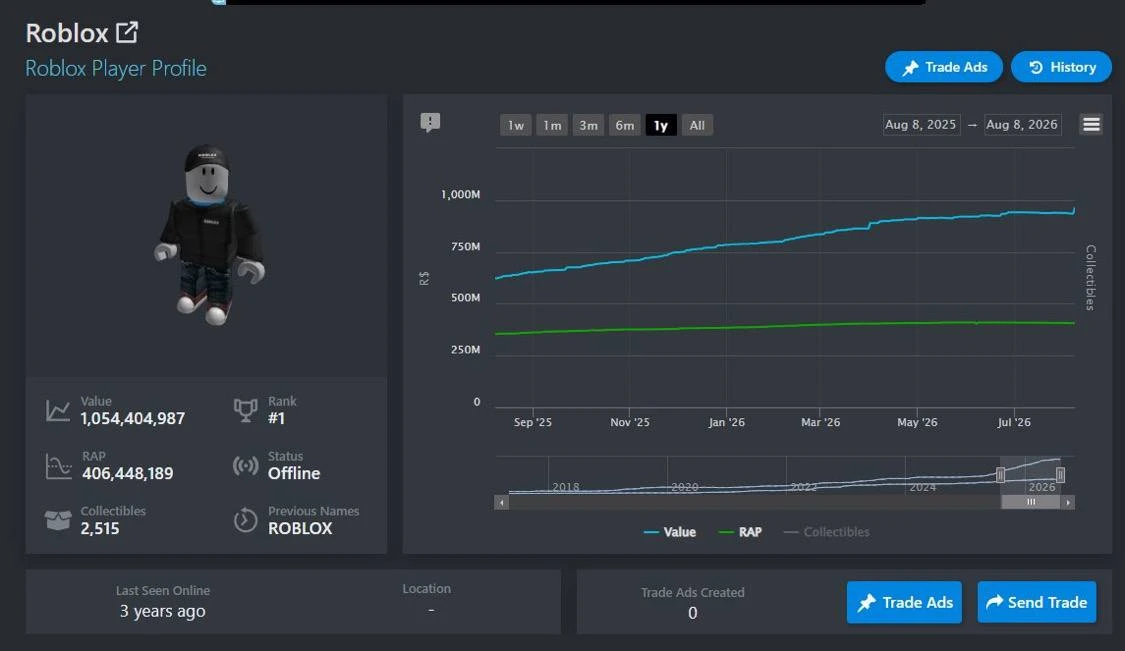Open the external link icon beside Roblox
Screen dimensions: 1125x651
coord(127,32)
